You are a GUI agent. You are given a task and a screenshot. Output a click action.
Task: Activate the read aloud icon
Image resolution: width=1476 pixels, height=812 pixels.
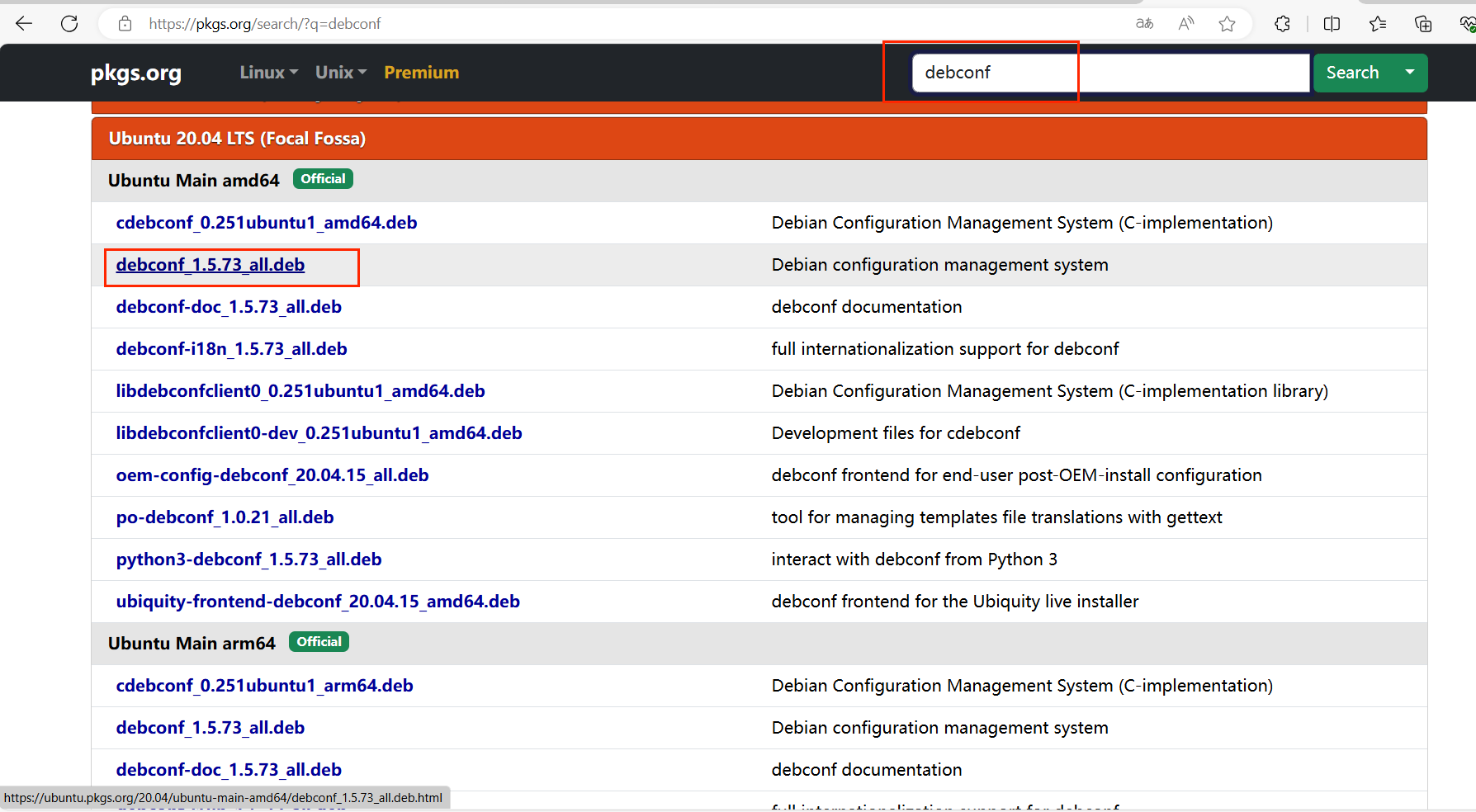coord(1186,24)
